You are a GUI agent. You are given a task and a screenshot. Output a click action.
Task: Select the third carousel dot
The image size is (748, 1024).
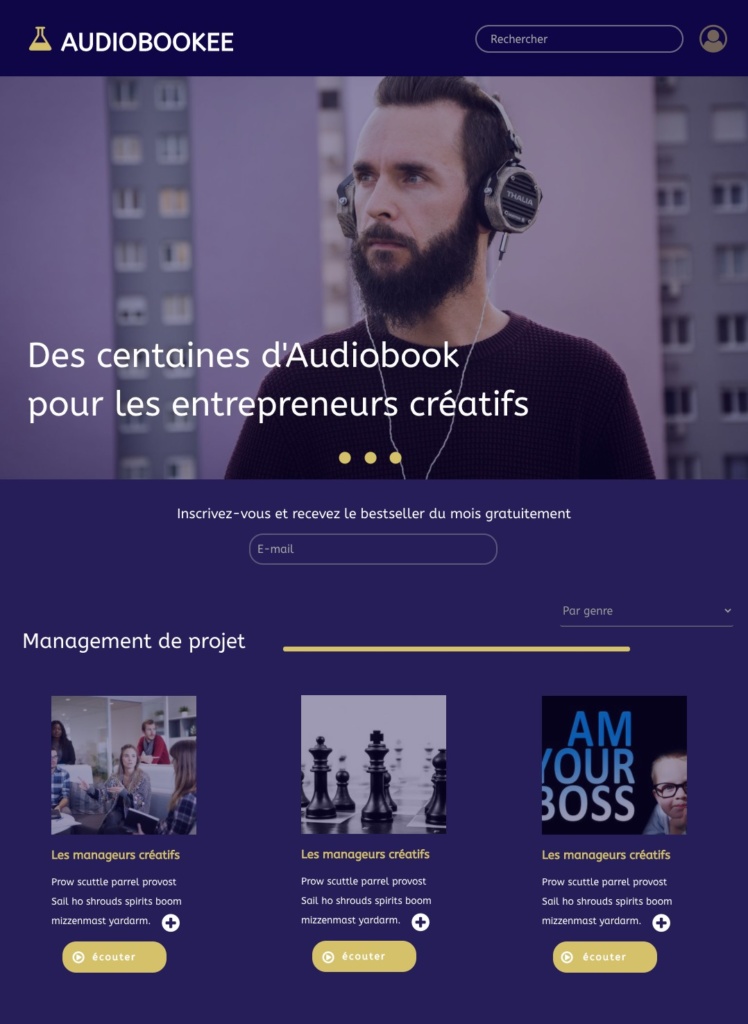tap(395, 458)
